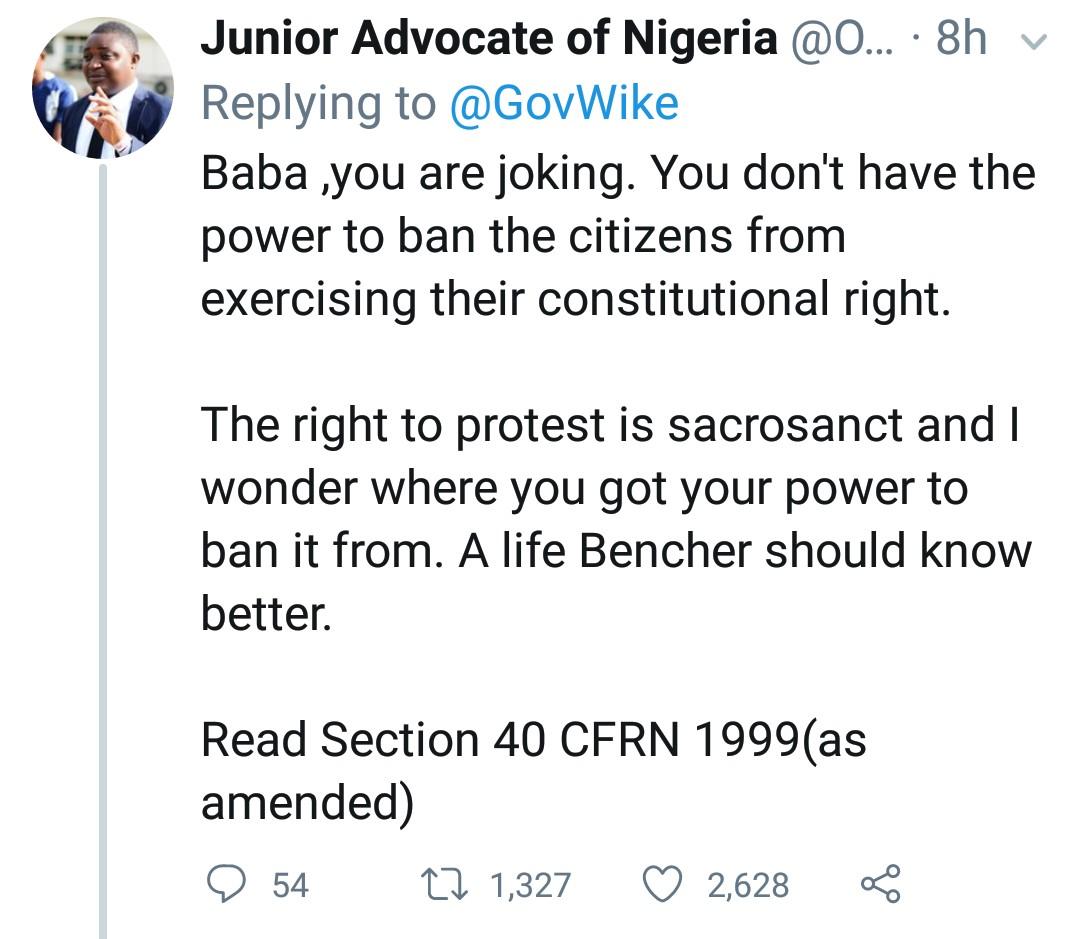Screen dimensions: 1080x939
Task: Open the share icon for this tweet
Action: [x=880, y=884]
